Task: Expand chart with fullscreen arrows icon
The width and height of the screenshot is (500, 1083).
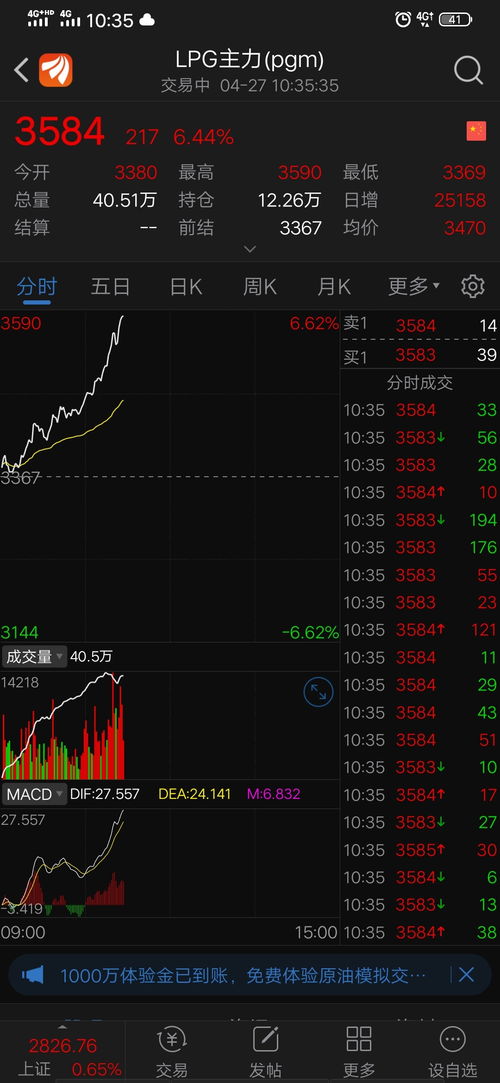Action: pyautogui.click(x=318, y=692)
